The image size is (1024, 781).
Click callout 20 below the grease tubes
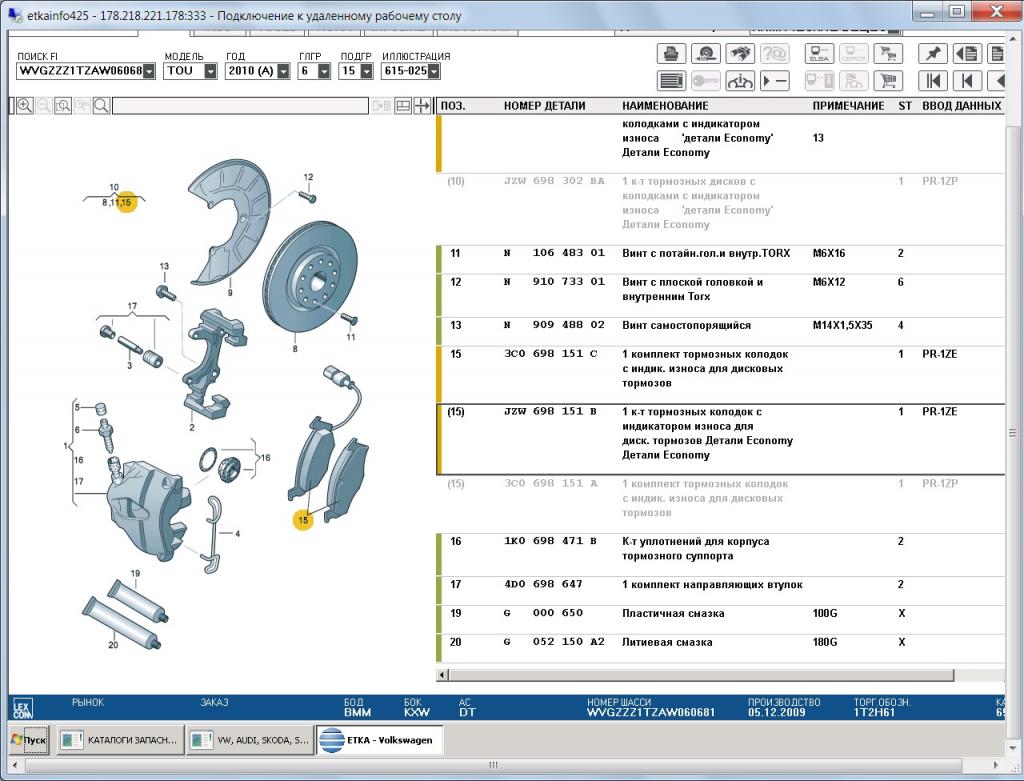click(113, 645)
